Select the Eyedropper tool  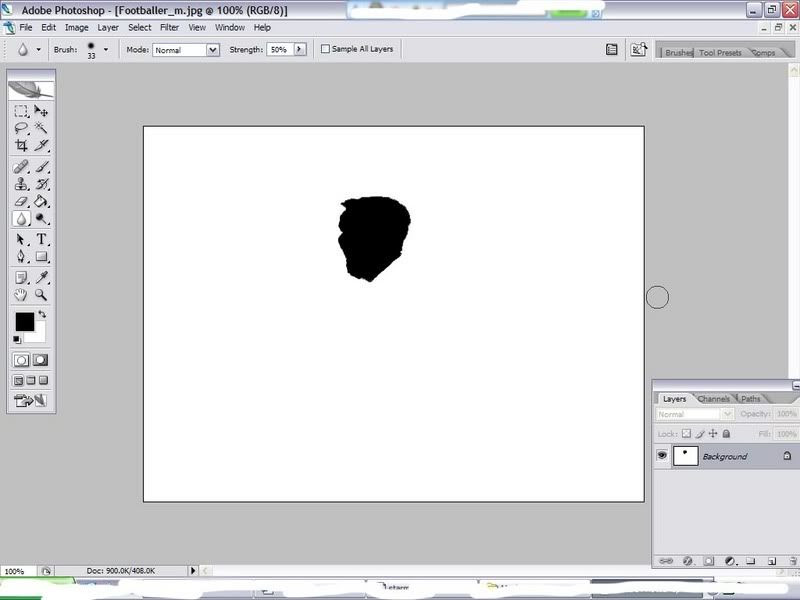pyautogui.click(x=41, y=278)
